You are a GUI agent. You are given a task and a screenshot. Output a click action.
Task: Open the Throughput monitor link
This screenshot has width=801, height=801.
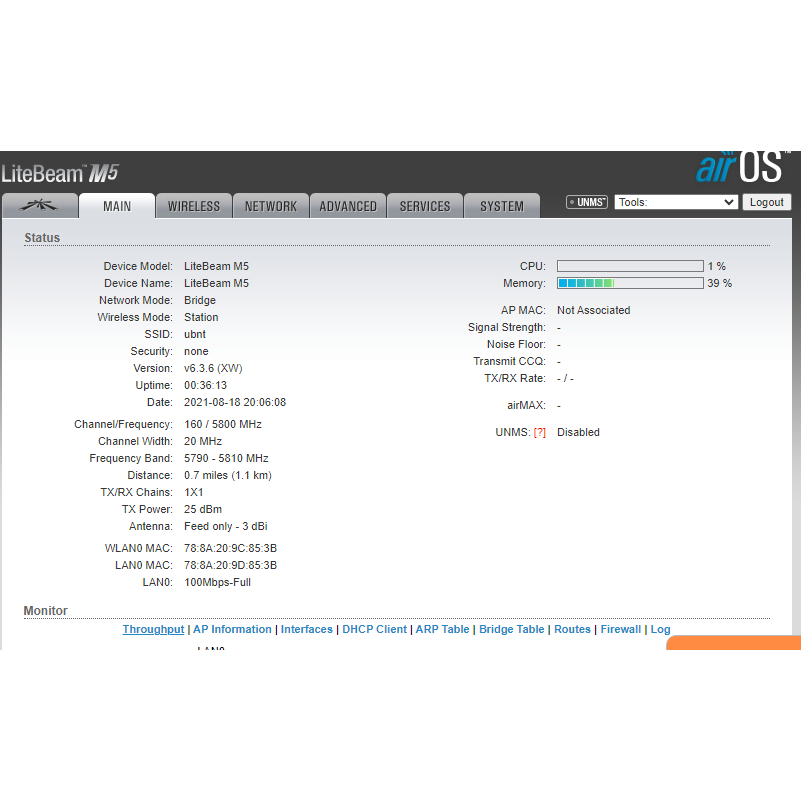click(153, 629)
